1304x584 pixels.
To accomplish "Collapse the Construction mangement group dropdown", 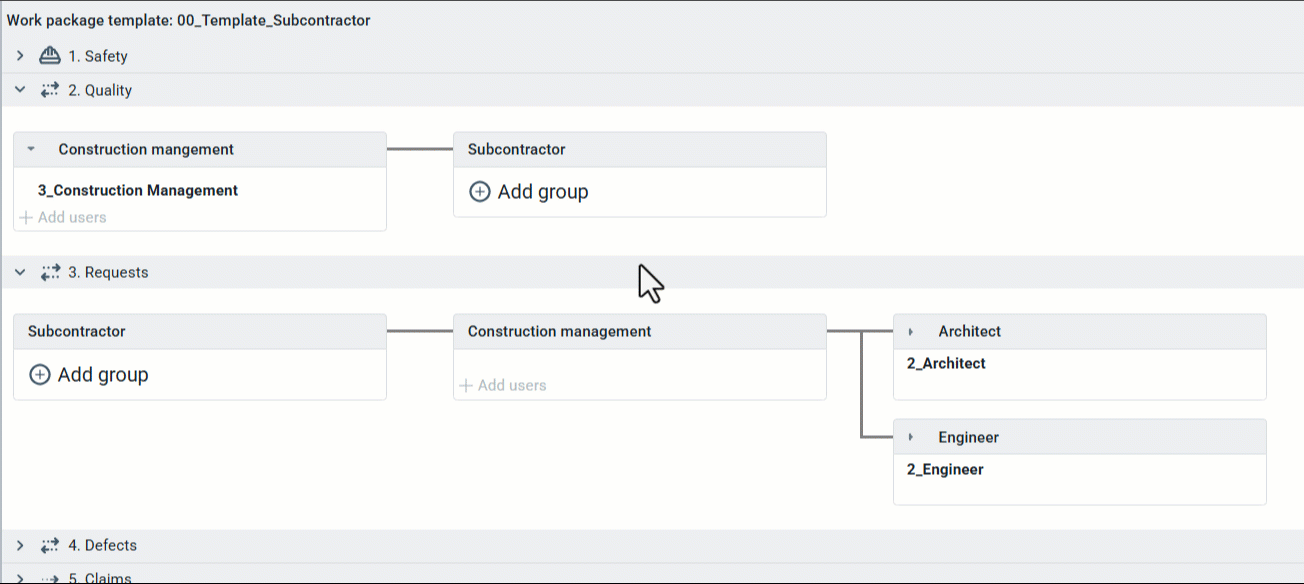I will click(31, 149).
